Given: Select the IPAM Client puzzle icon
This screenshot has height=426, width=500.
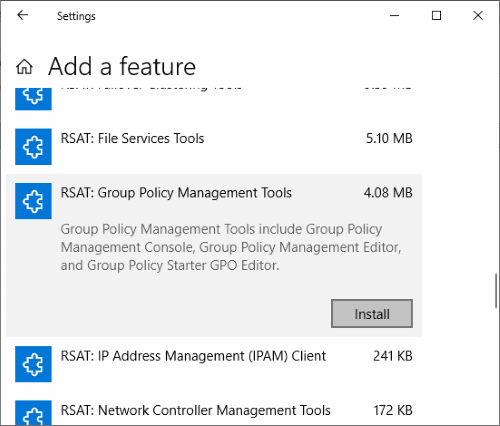Looking at the screenshot, I should (x=33, y=364).
